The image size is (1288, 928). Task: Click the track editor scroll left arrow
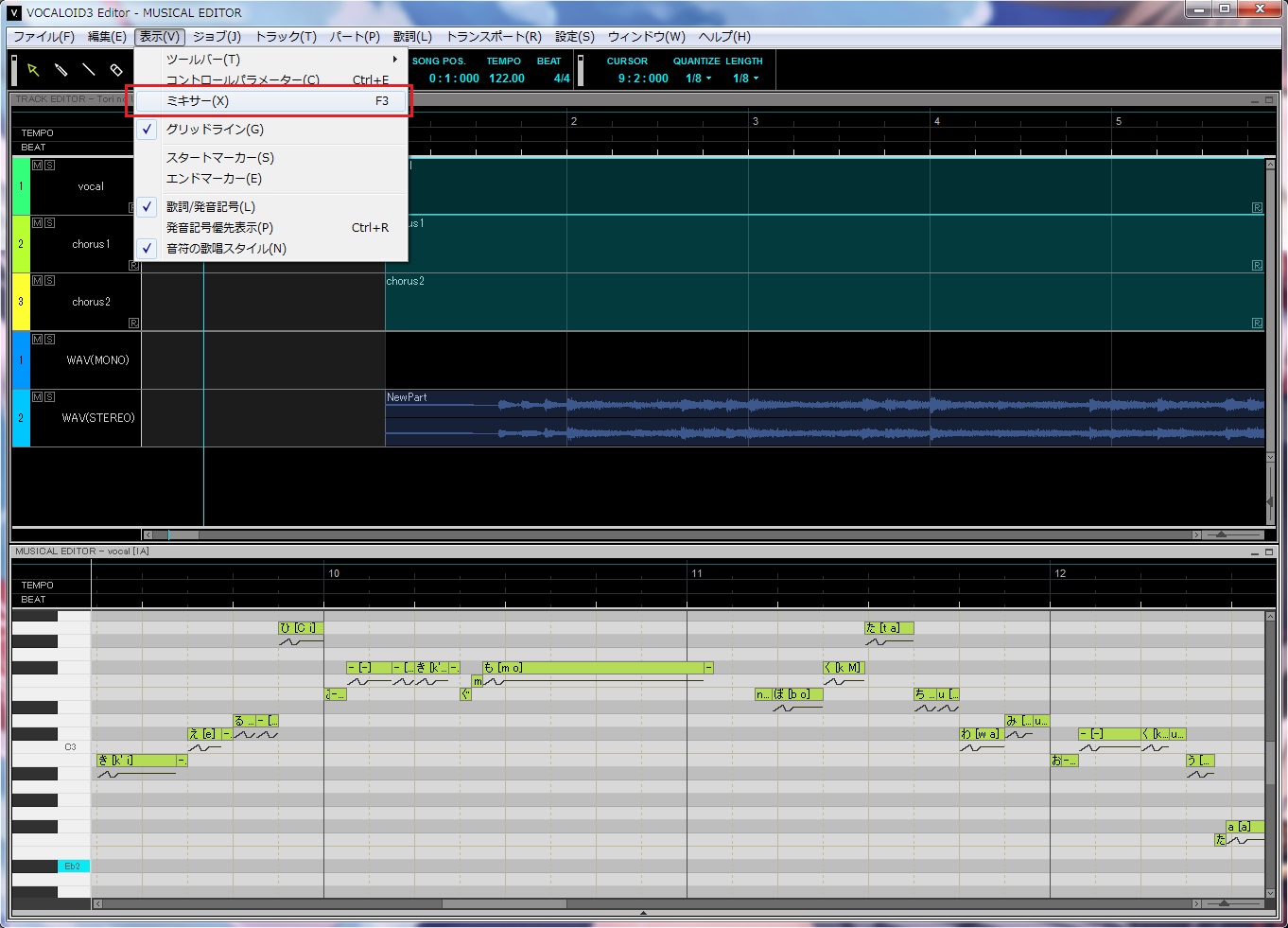[147, 534]
